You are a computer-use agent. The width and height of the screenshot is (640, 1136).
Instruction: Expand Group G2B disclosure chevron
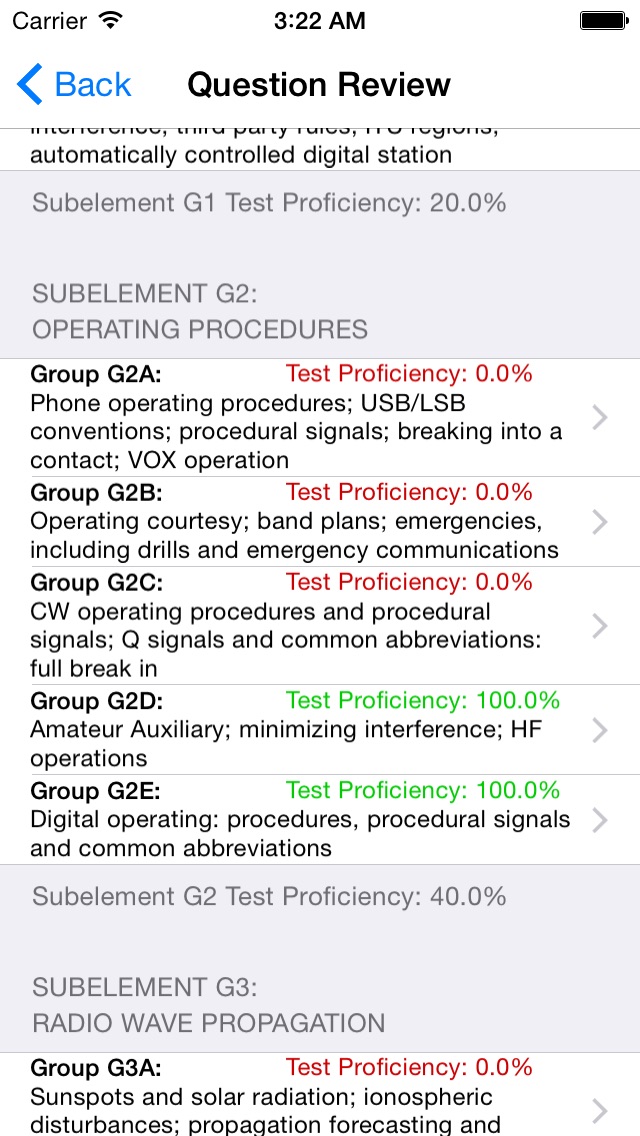click(x=599, y=521)
